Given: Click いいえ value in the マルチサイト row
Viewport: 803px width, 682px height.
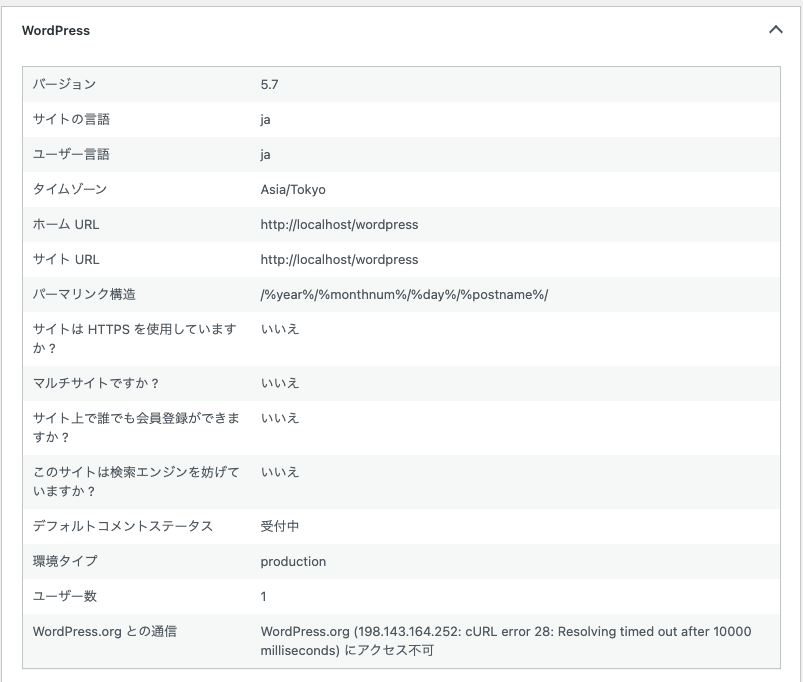Looking at the screenshot, I should (280, 383).
